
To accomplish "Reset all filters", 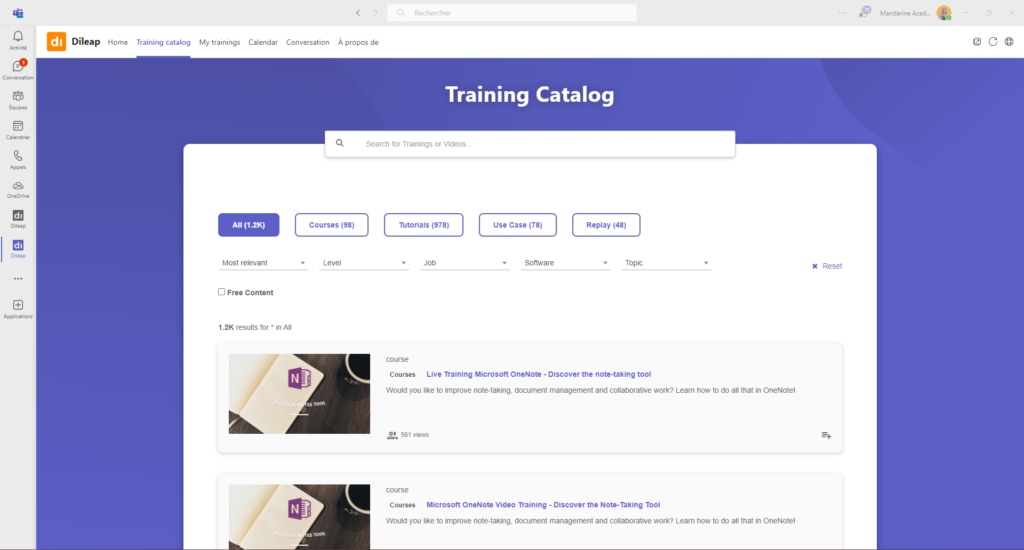I will coord(827,266).
